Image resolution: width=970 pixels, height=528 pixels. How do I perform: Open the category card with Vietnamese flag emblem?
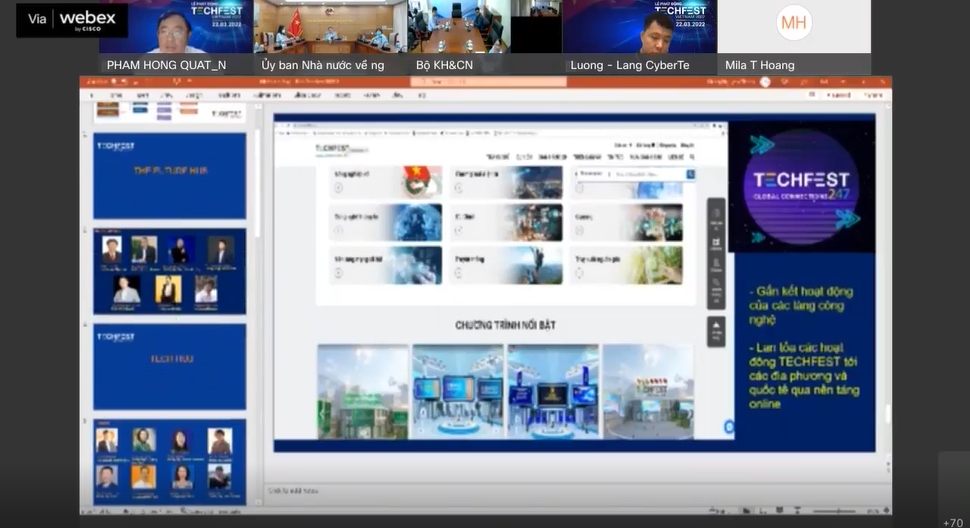tap(385, 181)
